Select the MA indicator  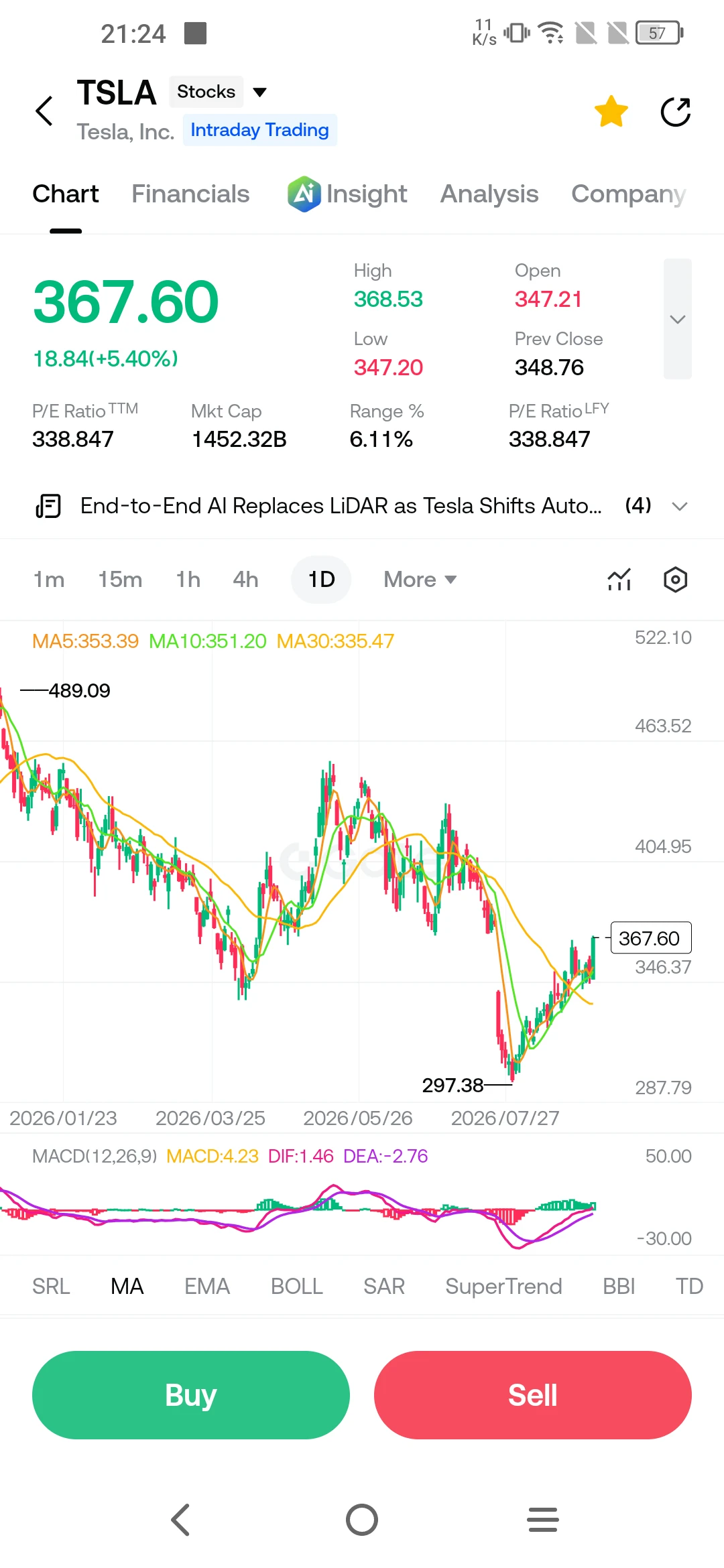point(127,1287)
